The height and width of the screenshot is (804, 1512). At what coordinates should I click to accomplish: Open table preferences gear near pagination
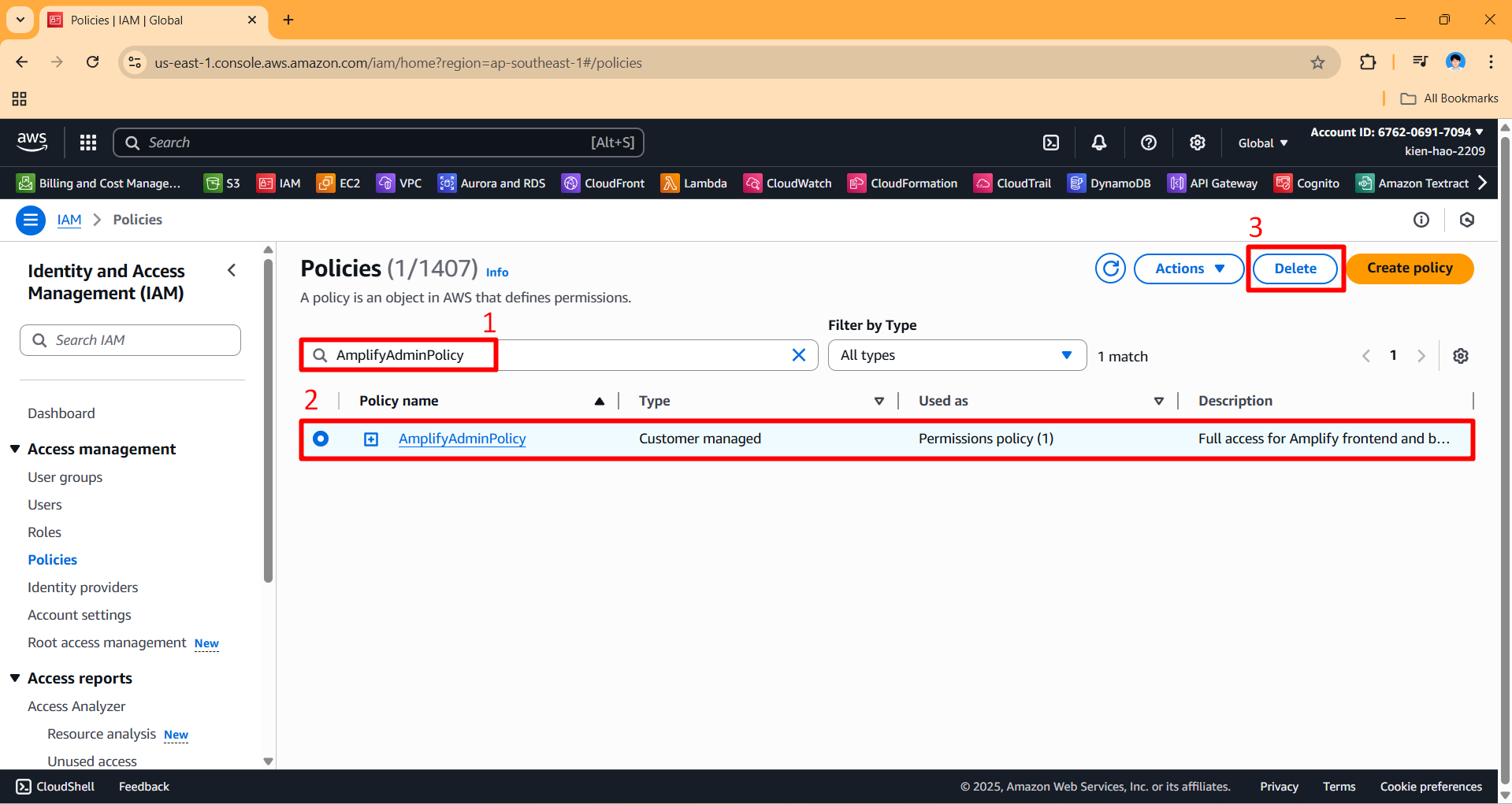coord(1461,355)
